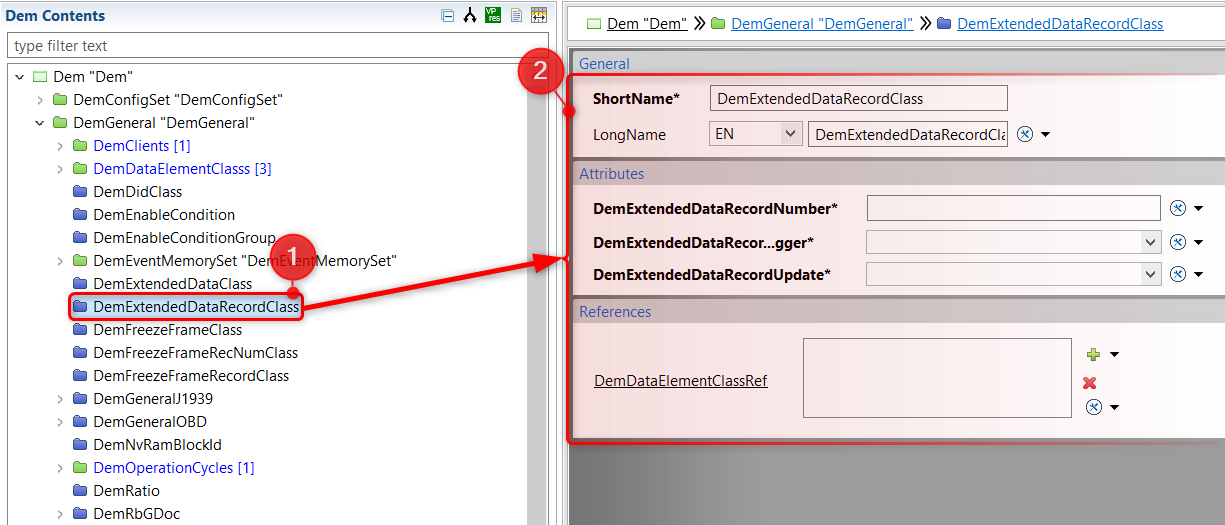This screenshot has width=1225, height=525.
Task: Open the DemExtendedDataRecordUpdate combo box
Action: (x=1013, y=274)
